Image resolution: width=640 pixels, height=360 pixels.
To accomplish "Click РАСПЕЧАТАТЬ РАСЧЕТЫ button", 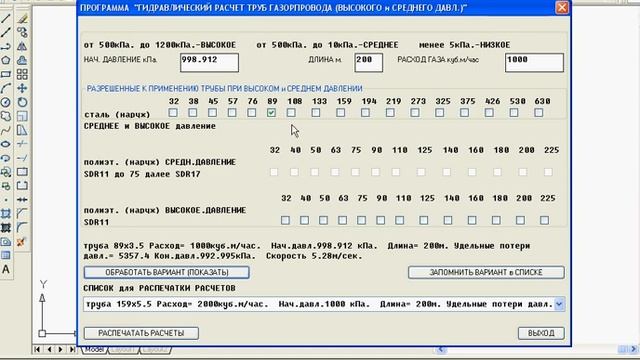I will click(141, 333).
